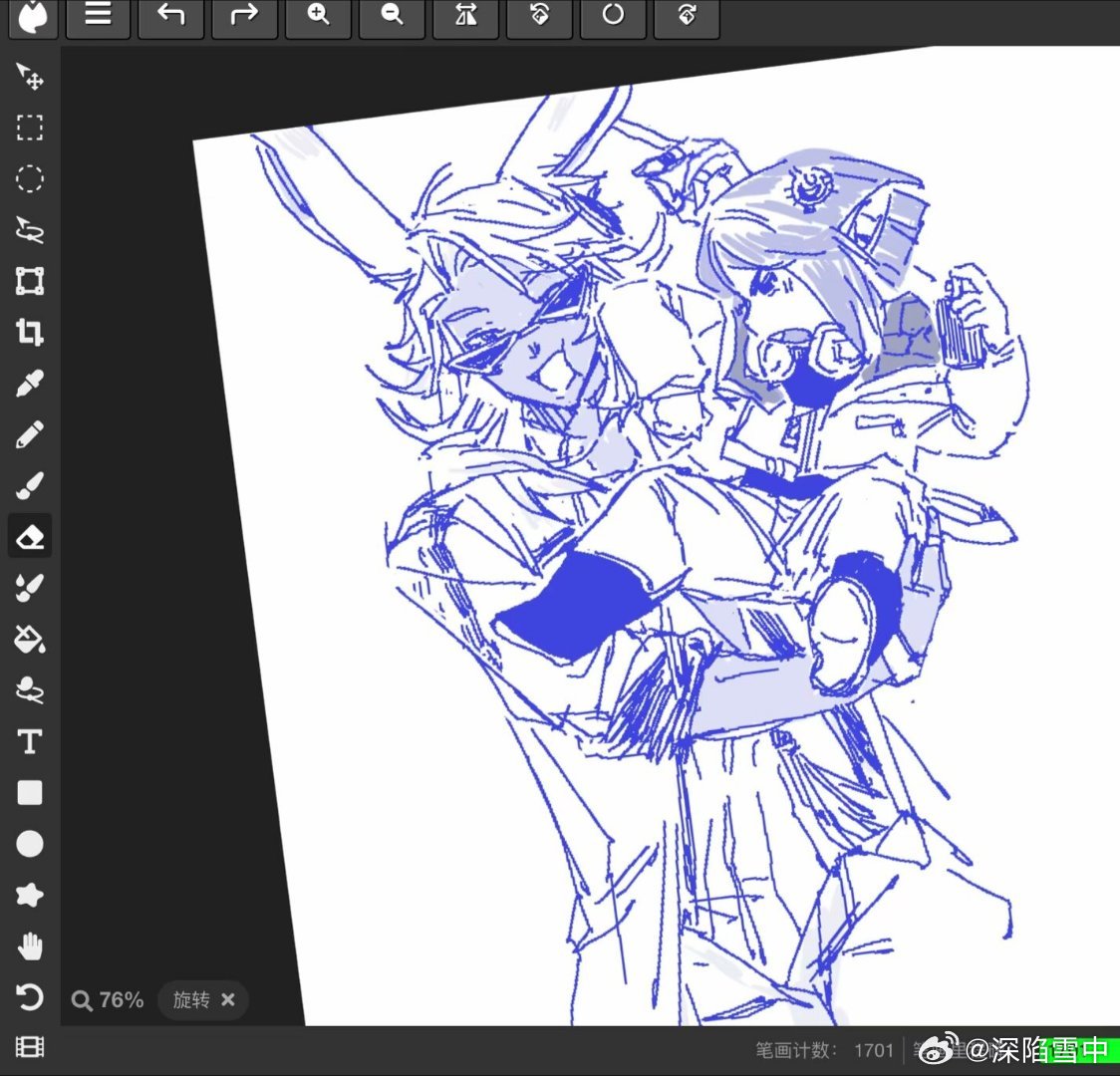Click the Redo arrow button
The height and width of the screenshot is (1076, 1120).
point(244,16)
